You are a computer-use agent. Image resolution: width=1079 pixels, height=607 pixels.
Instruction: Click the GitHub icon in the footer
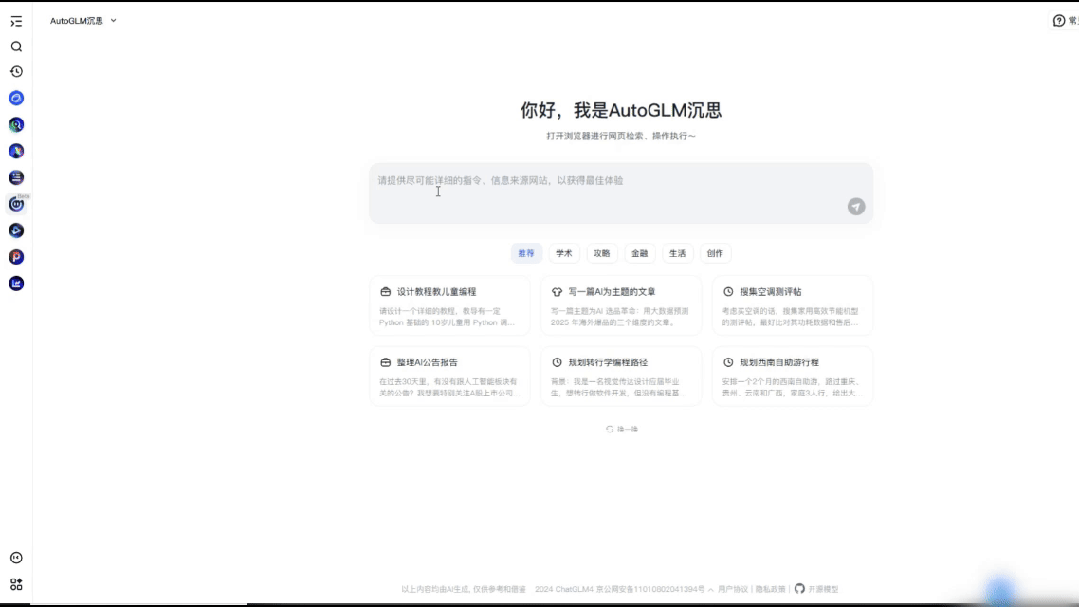(x=800, y=589)
